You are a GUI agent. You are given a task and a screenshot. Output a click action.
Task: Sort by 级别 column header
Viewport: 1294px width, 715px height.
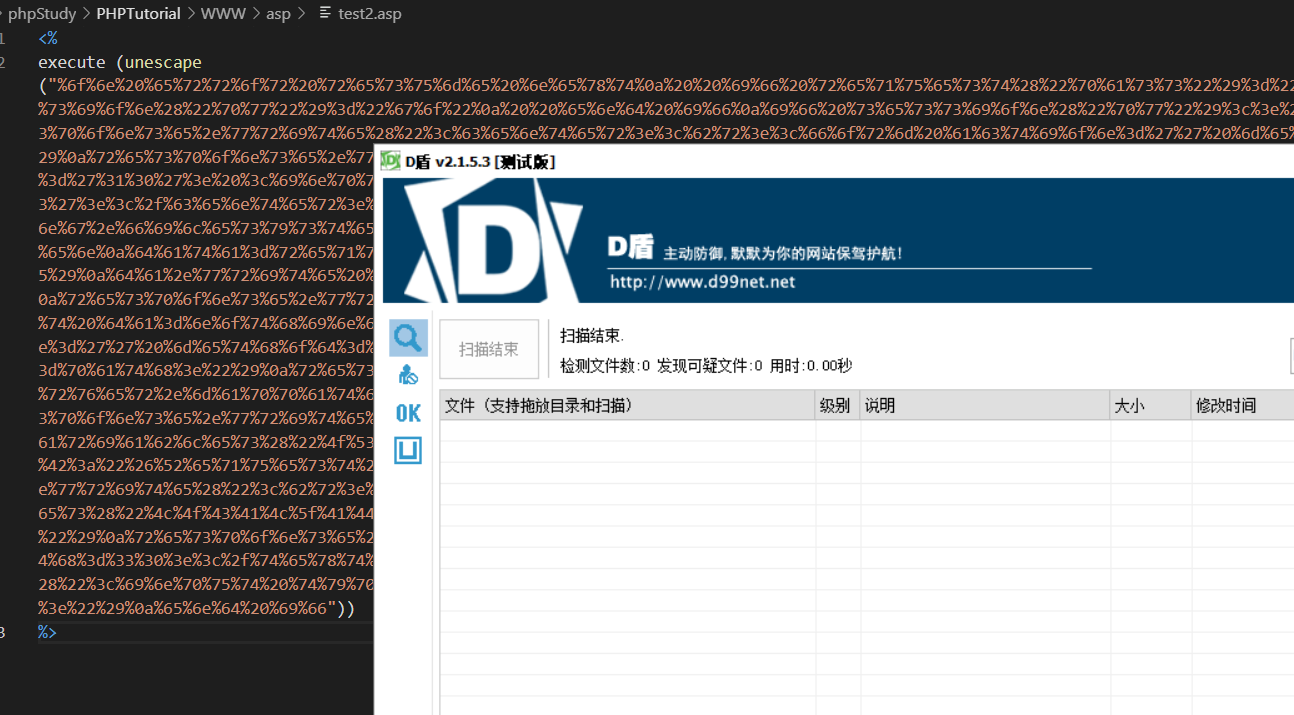tap(838, 405)
